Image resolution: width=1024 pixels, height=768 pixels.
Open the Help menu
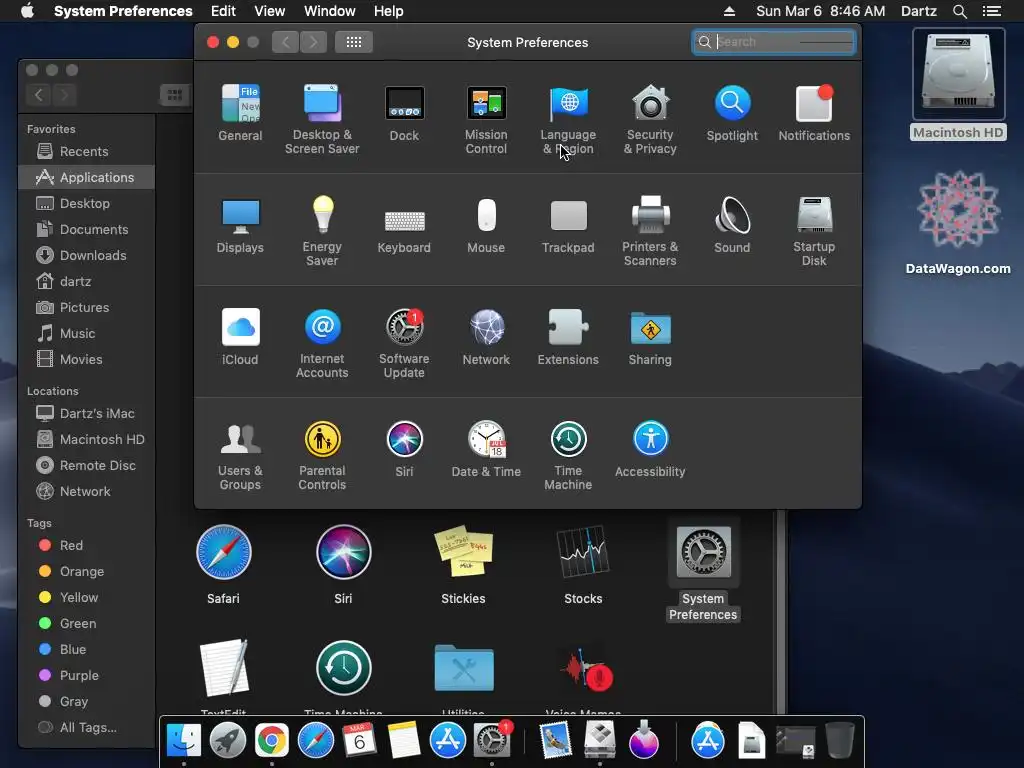pyautogui.click(x=389, y=11)
